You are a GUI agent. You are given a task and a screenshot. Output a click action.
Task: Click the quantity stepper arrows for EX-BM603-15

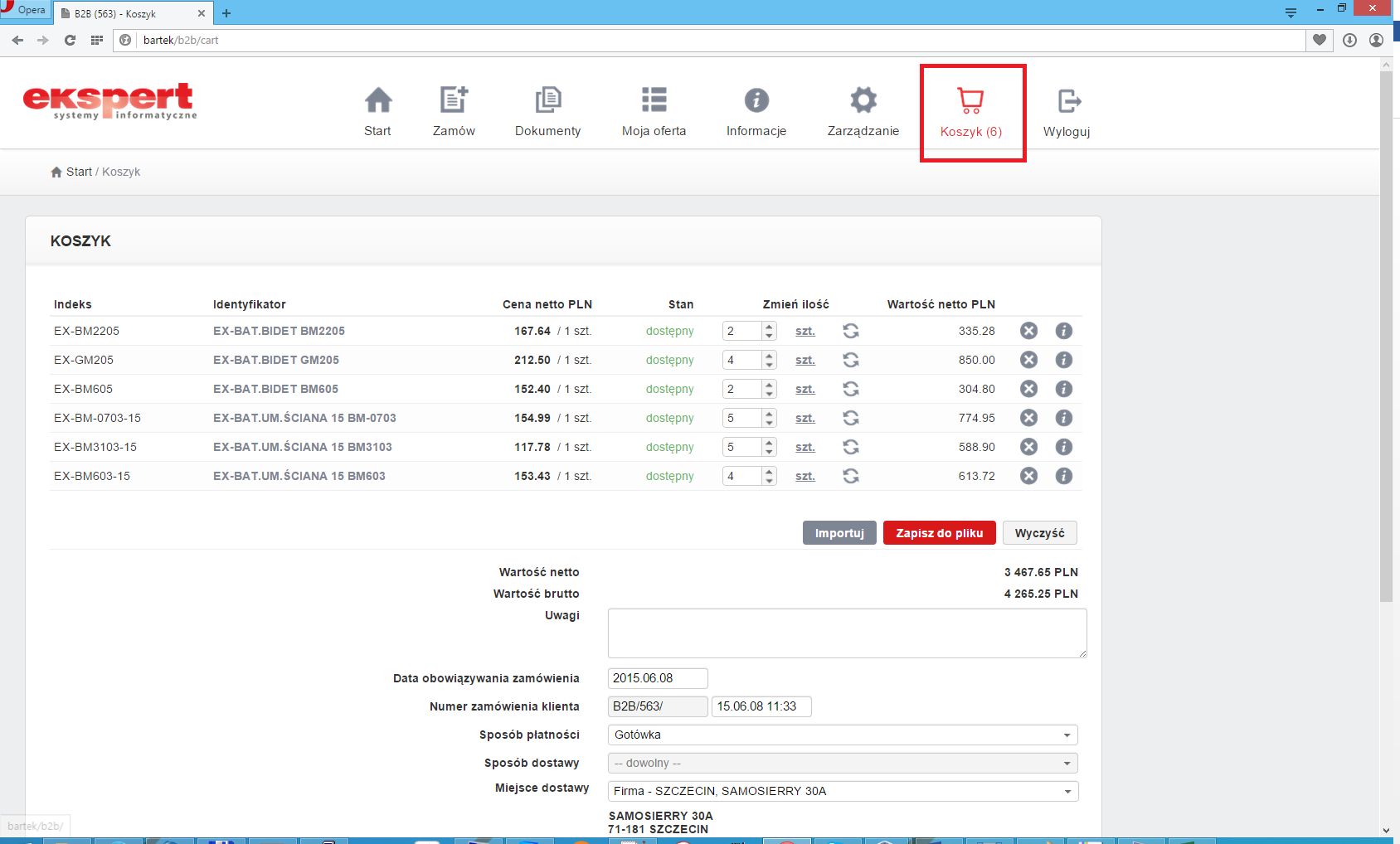770,476
